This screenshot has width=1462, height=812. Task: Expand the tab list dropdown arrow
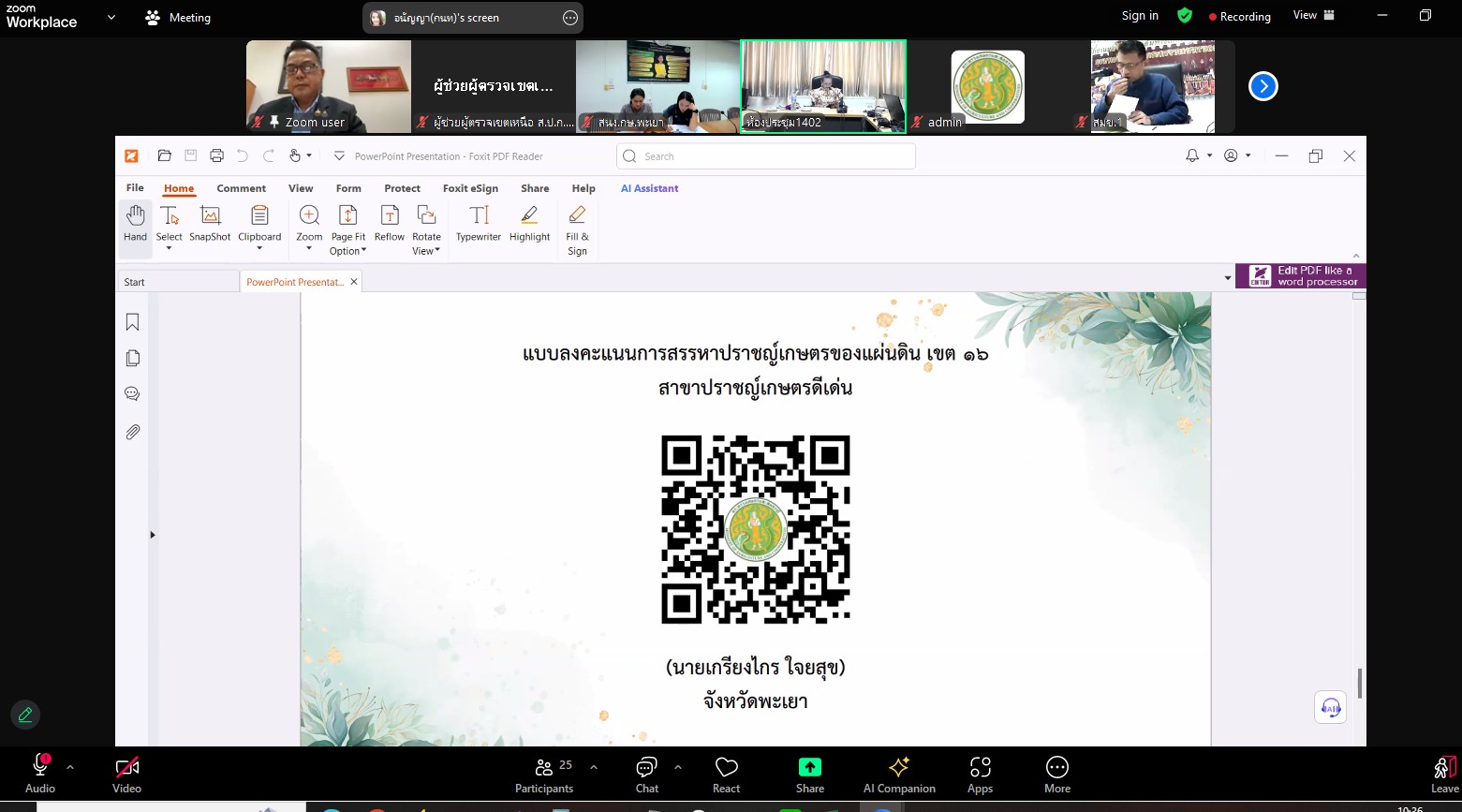(1228, 278)
